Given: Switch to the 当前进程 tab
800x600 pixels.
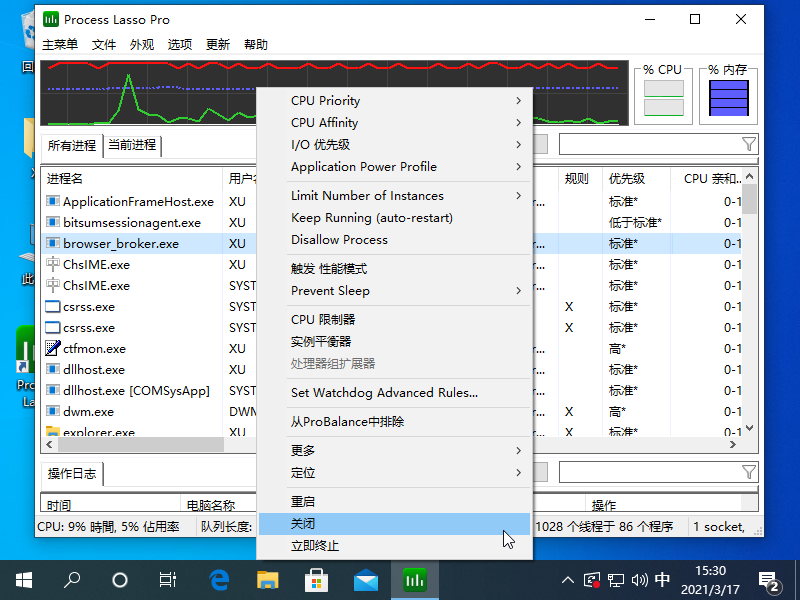Looking at the screenshot, I should pyautogui.click(x=132, y=145).
